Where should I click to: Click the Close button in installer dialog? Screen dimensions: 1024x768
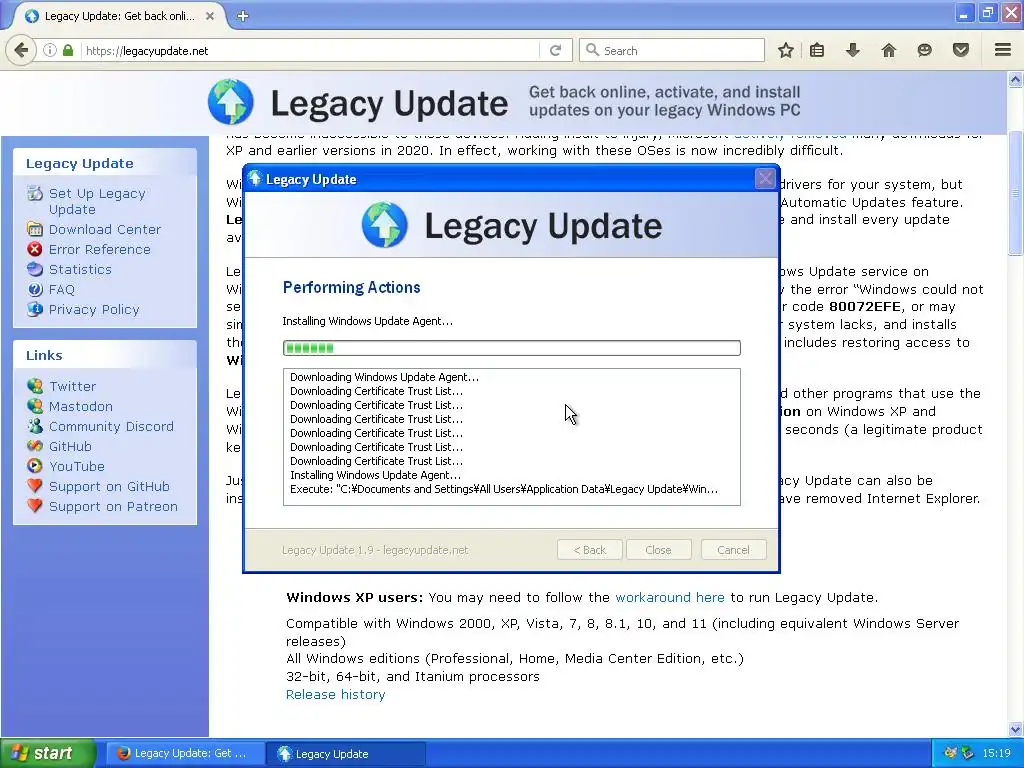pyautogui.click(x=658, y=550)
